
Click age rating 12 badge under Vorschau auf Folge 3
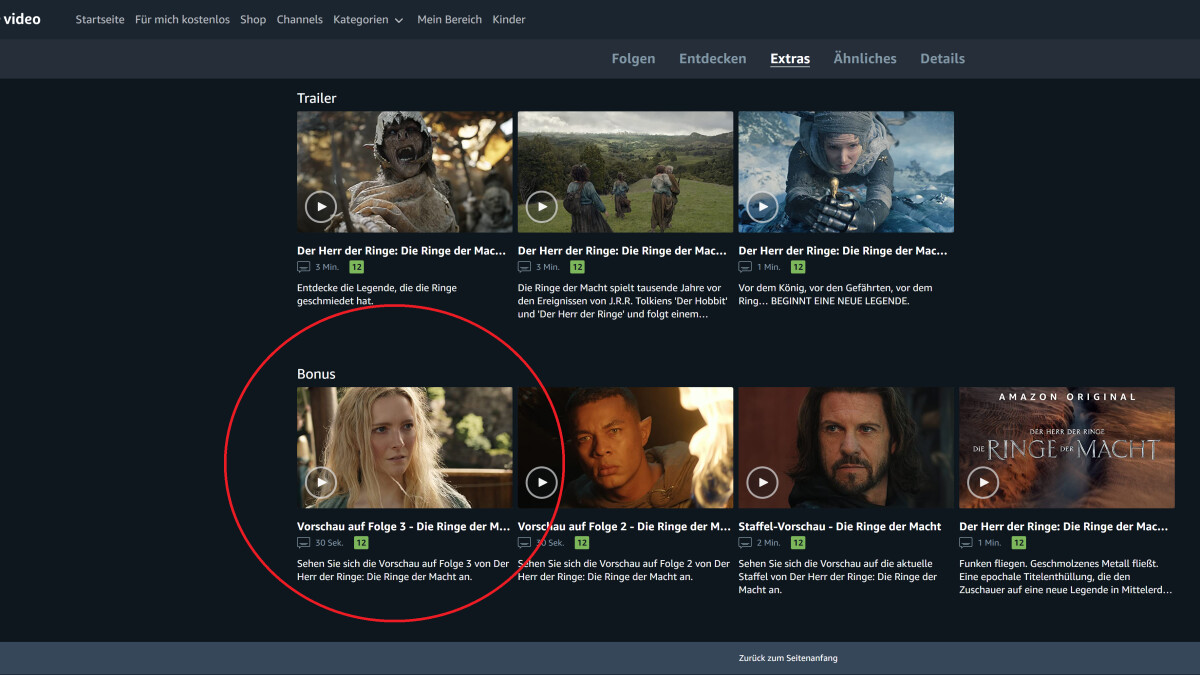[361, 543]
